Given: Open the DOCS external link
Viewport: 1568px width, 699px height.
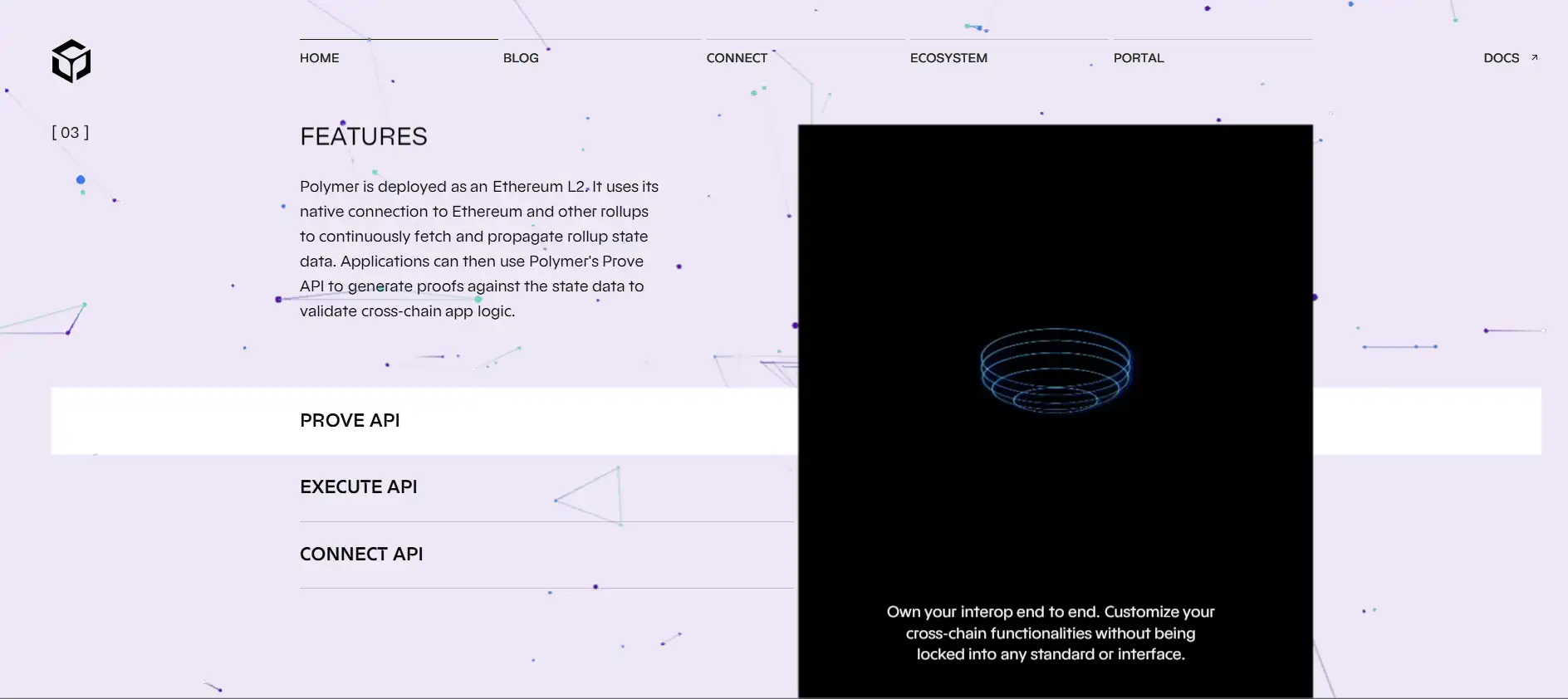Looking at the screenshot, I should pyautogui.click(x=1501, y=58).
